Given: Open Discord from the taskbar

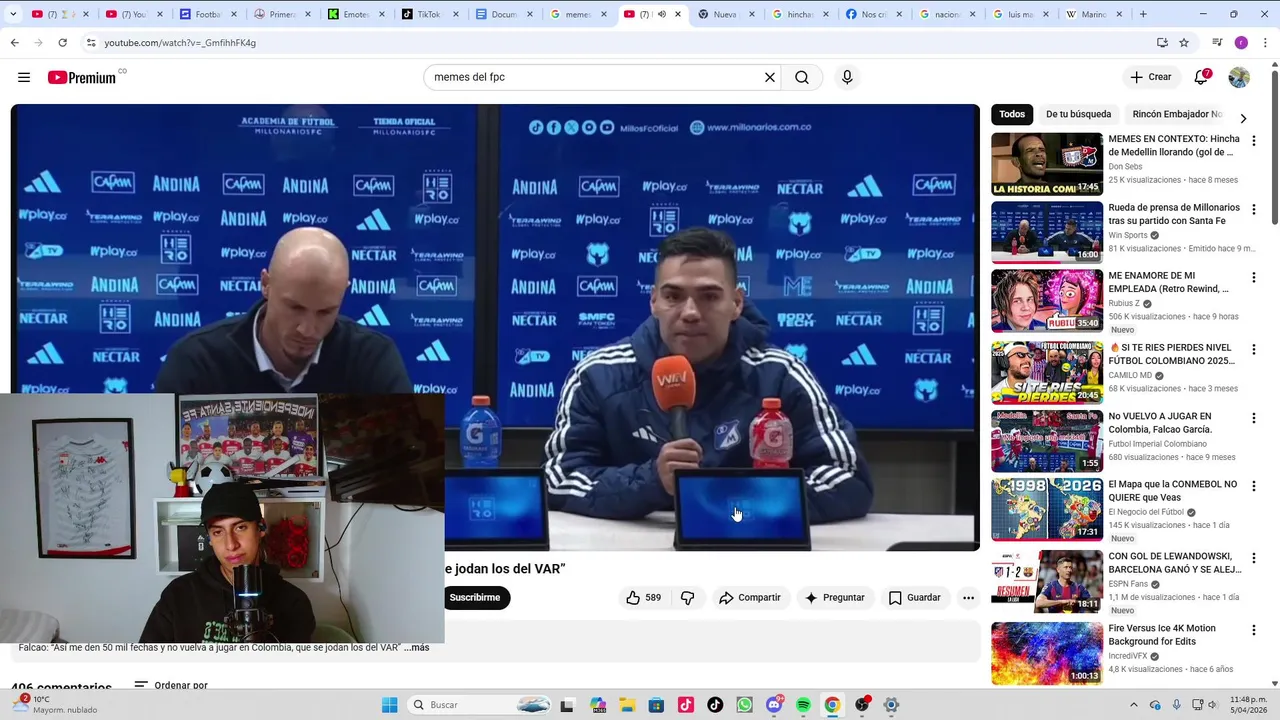Looking at the screenshot, I should coord(774,705).
